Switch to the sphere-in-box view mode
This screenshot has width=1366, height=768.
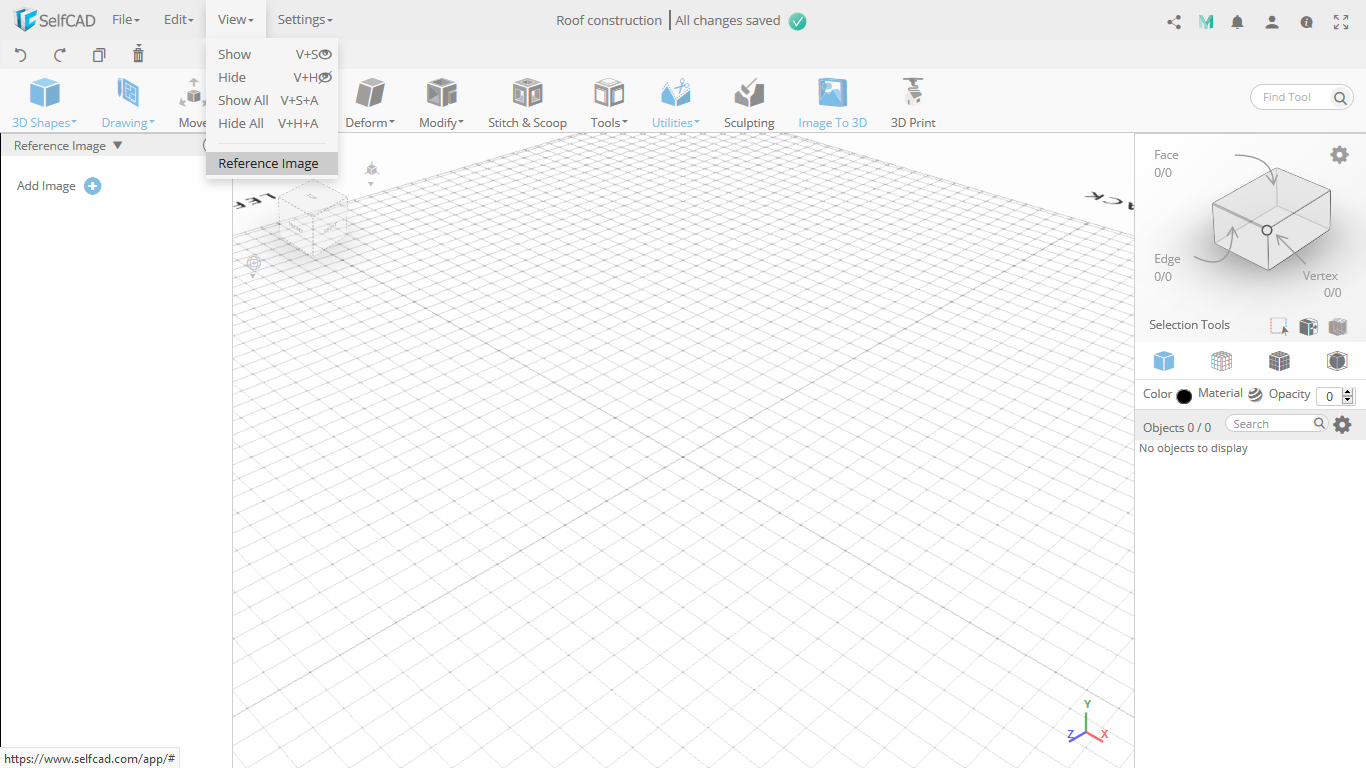1337,361
